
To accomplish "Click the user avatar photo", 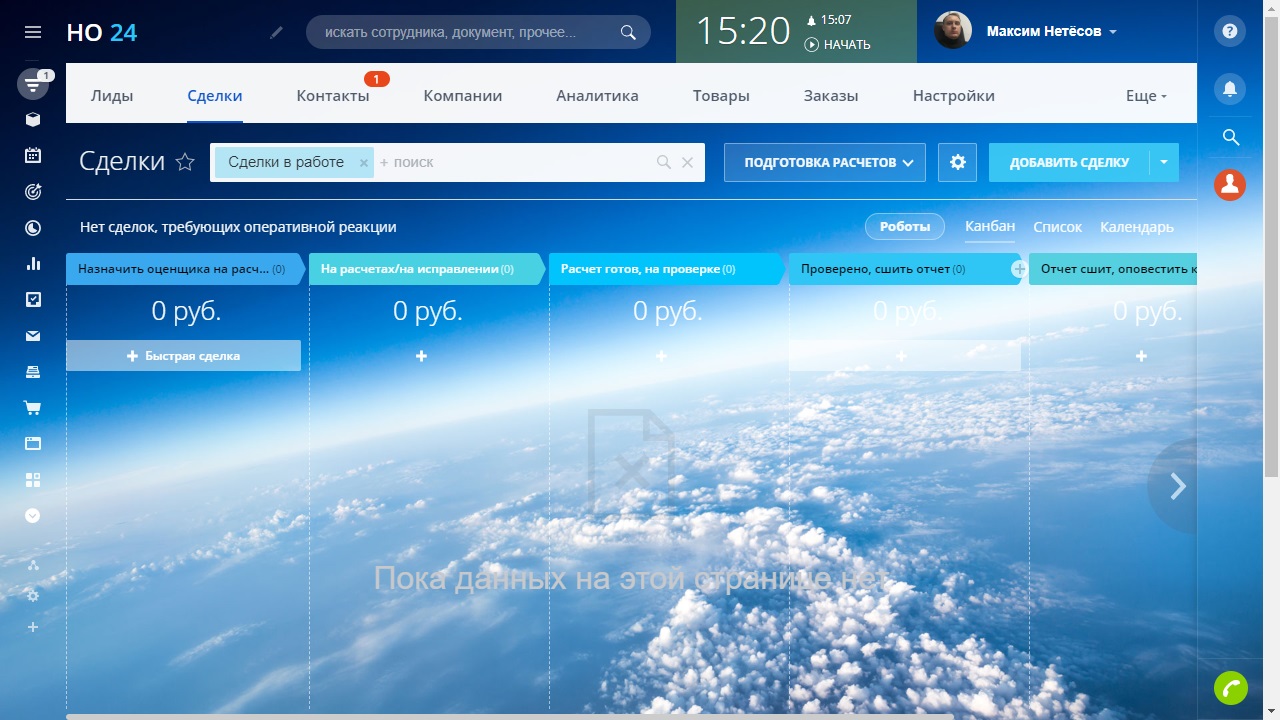I will coord(953,31).
